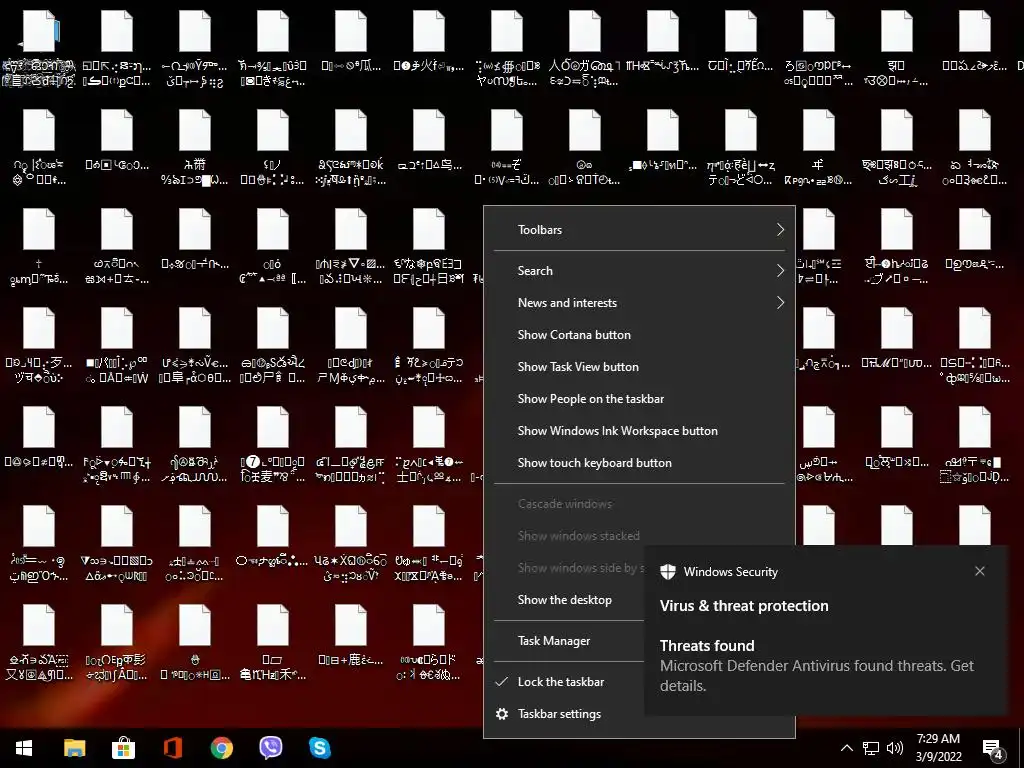
Task: Click the volume speaker icon in tray
Action: click(x=895, y=748)
